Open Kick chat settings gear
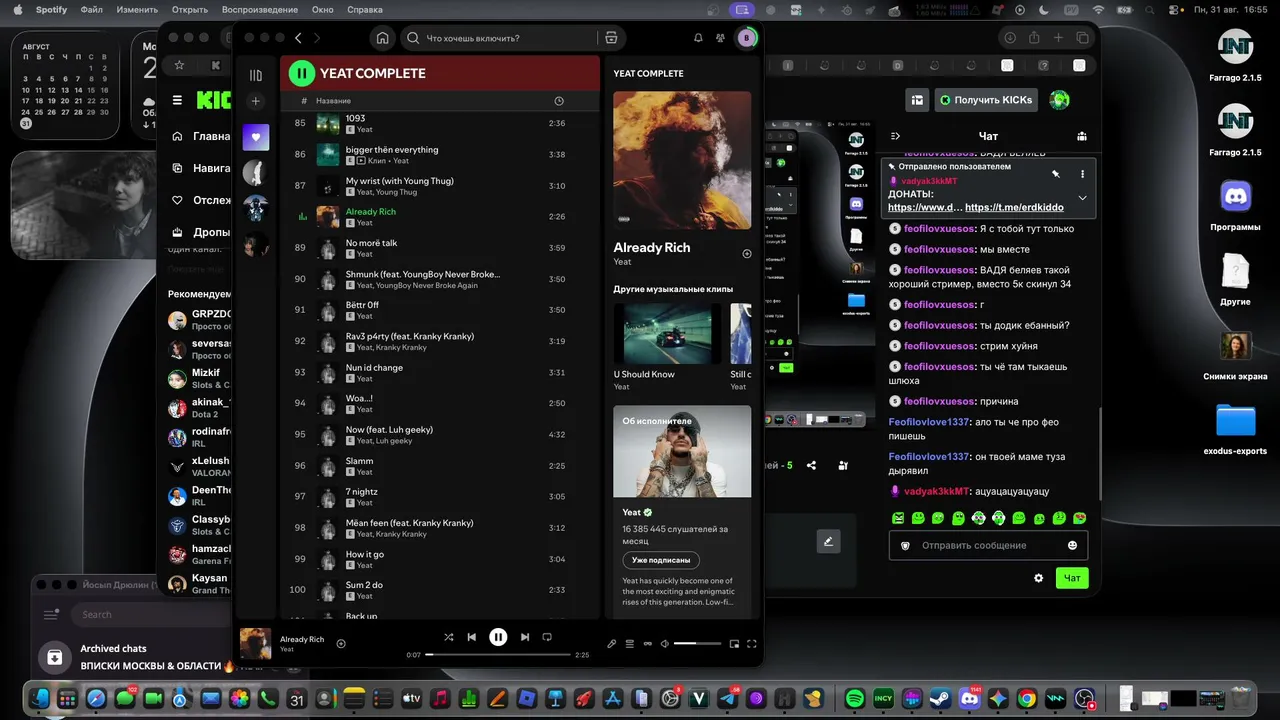The width and height of the screenshot is (1280, 720). (x=1038, y=578)
